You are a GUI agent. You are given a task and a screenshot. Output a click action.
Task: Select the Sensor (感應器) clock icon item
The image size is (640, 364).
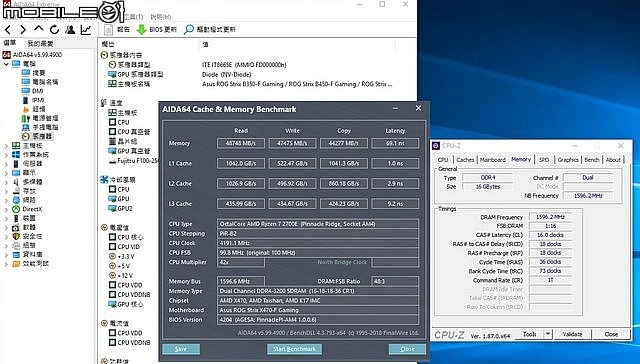click(37, 136)
